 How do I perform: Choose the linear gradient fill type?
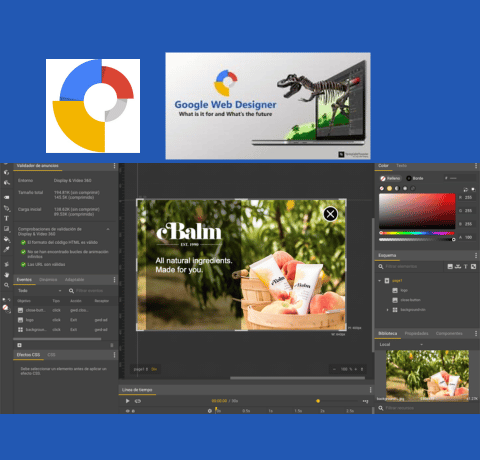397,188
